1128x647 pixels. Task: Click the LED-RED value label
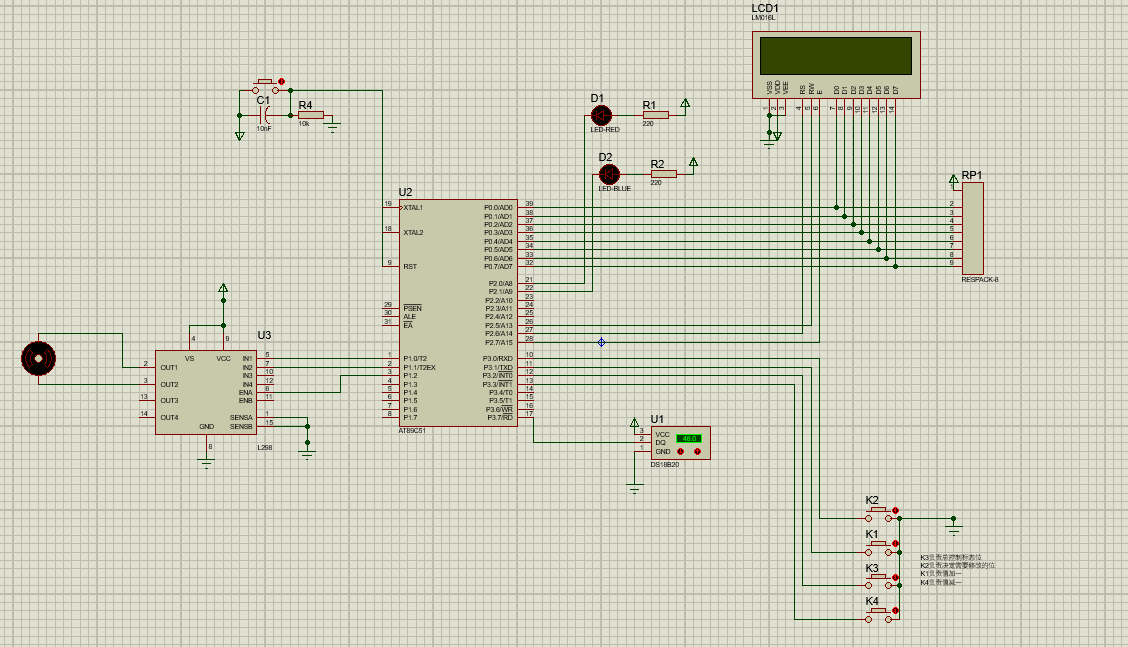[605, 130]
